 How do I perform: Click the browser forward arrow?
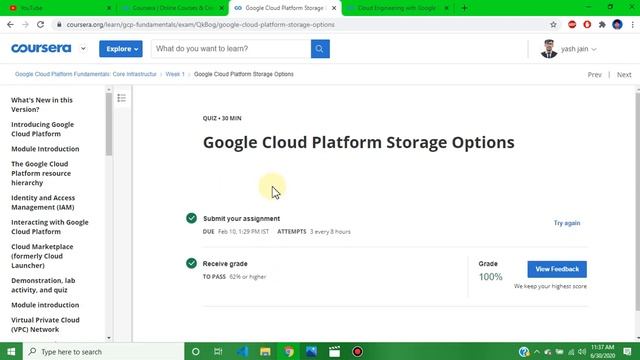pos(25,24)
